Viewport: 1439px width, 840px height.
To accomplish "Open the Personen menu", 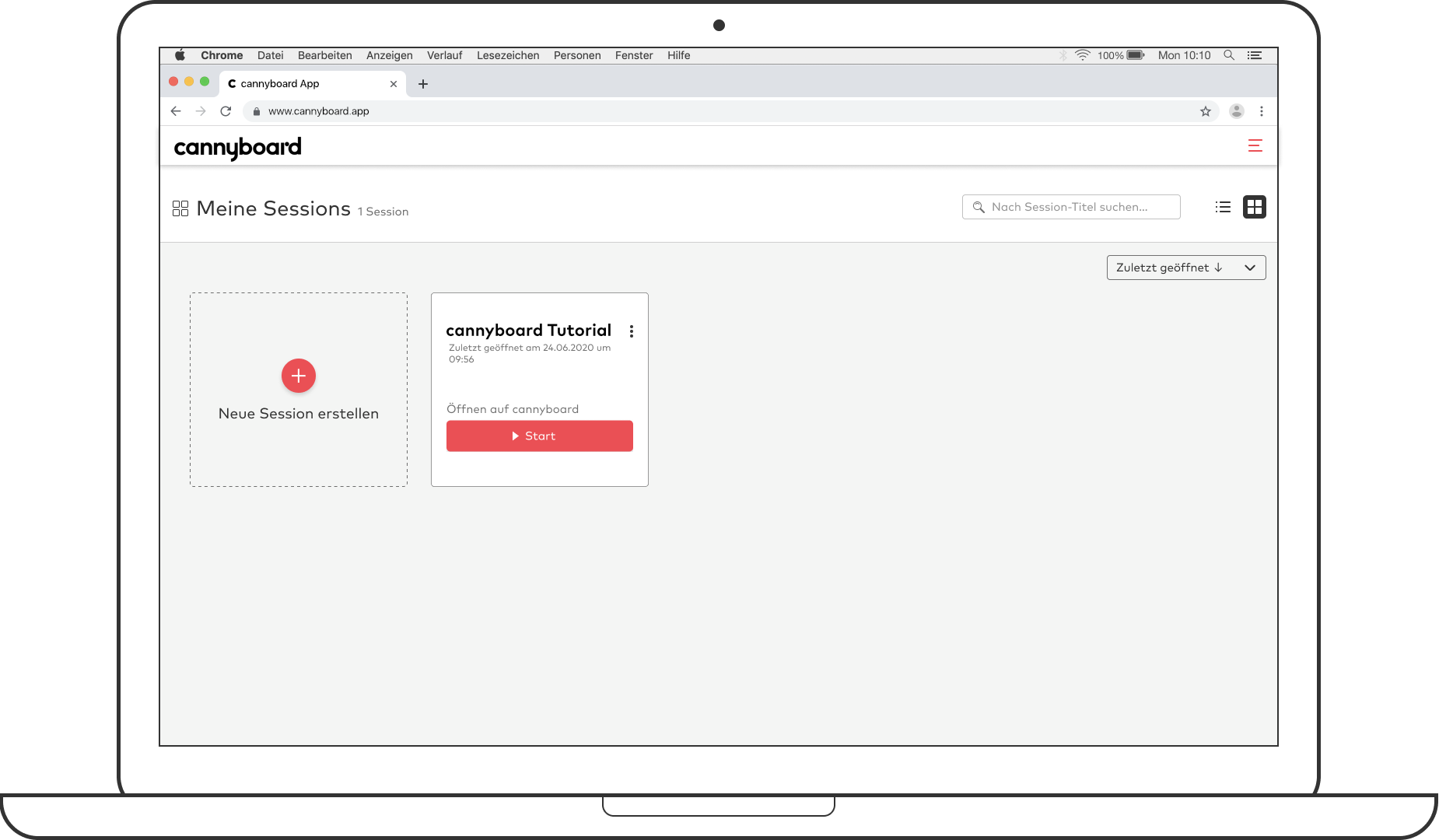I will pyautogui.click(x=577, y=55).
